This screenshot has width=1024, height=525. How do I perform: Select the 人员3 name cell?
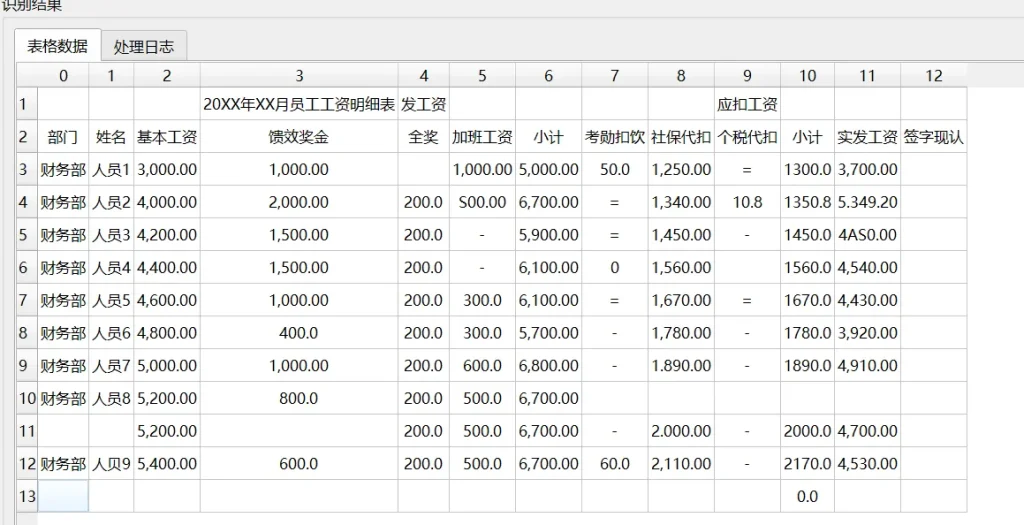point(111,235)
